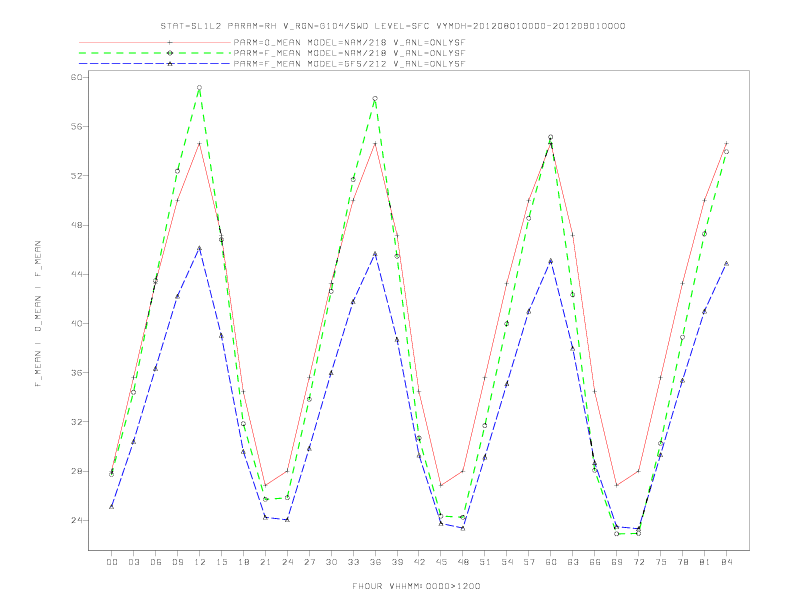This screenshot has width=792, height=612.
Task: Click x-axis tick label 60
Action: point(551,562)
